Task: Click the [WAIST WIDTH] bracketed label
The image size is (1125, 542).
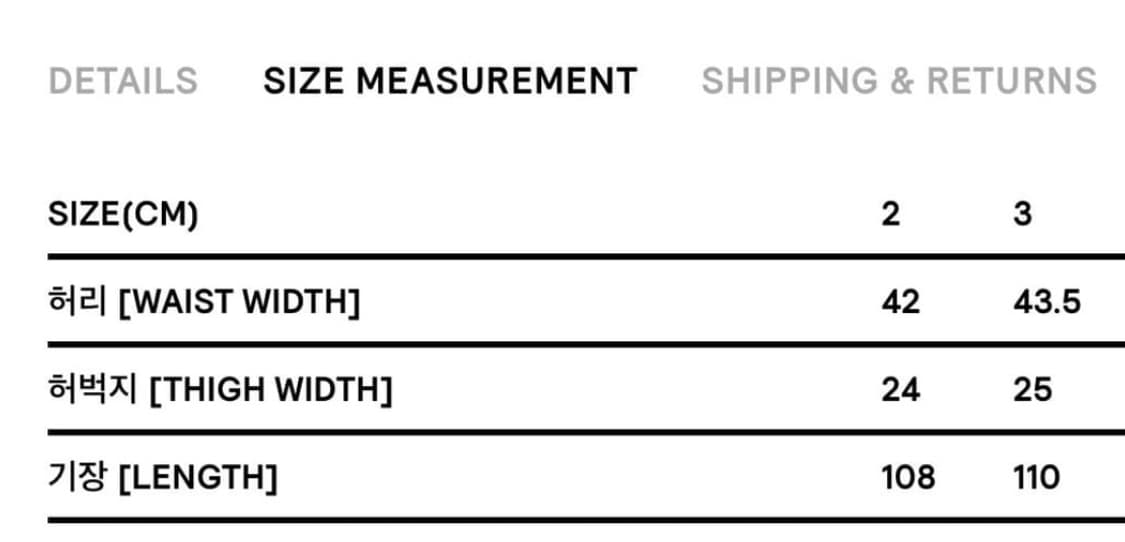Action: pos(238,302)
